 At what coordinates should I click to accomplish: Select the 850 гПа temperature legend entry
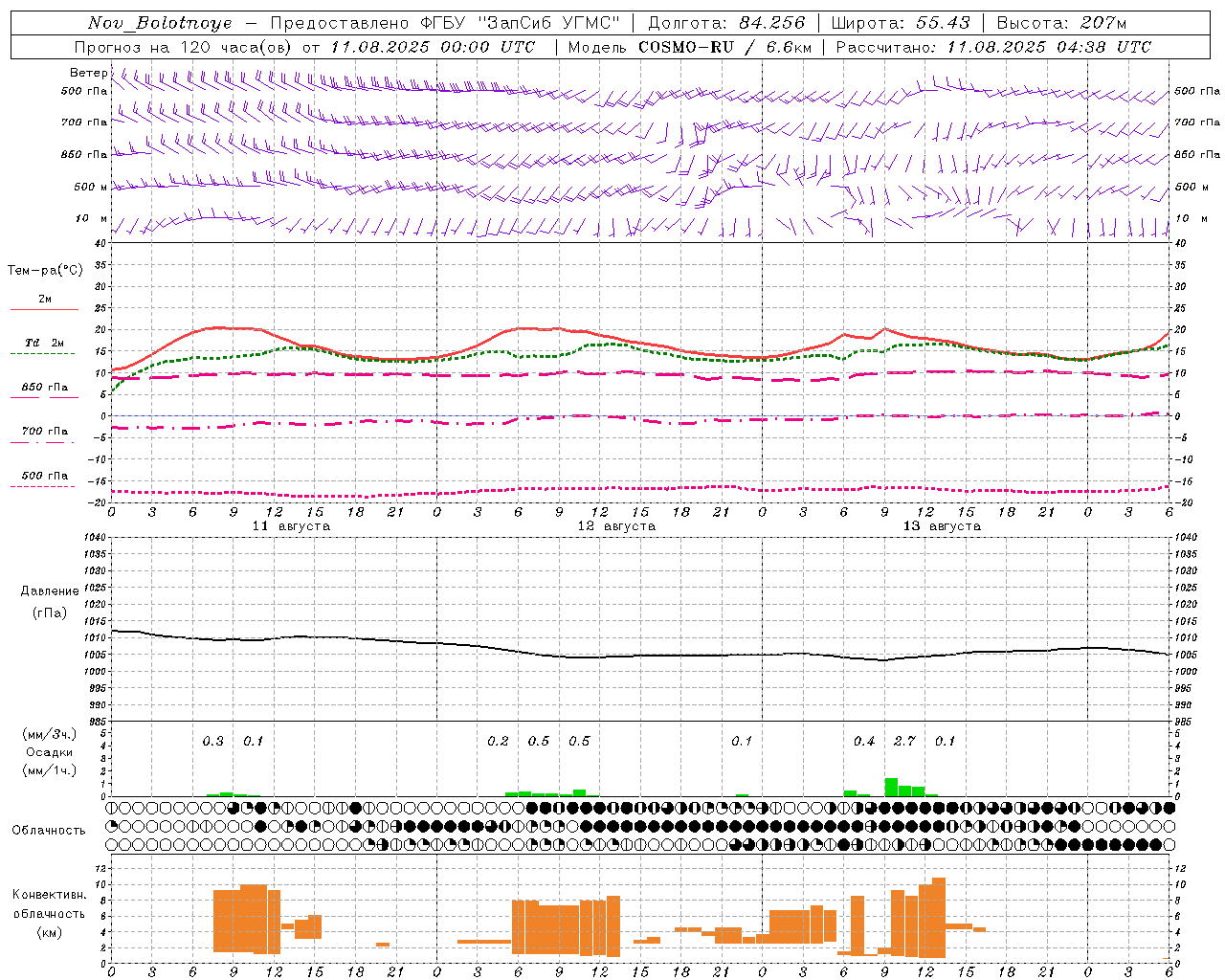(45, 388)
